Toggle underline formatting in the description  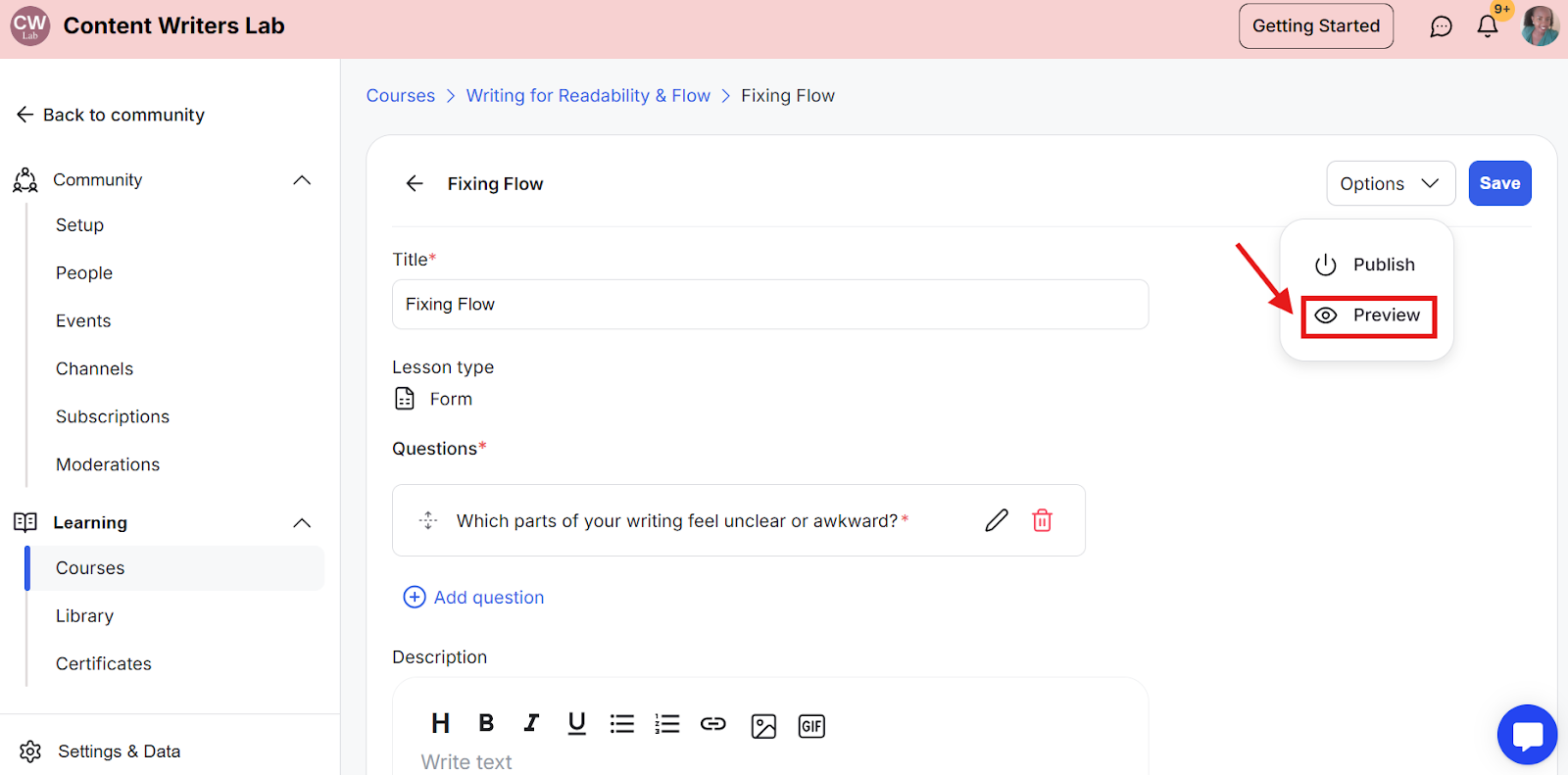pos(576,723)
